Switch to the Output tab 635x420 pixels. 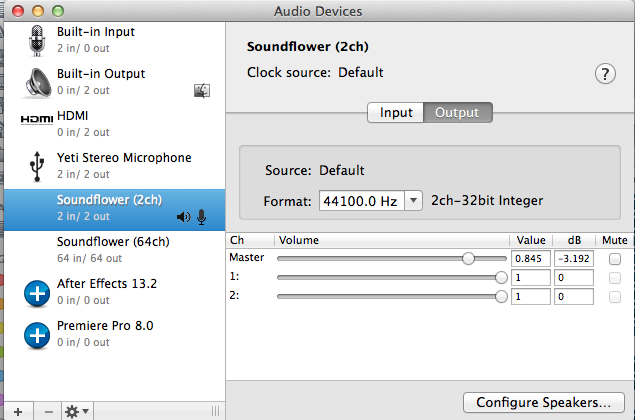tap(458, 112)
